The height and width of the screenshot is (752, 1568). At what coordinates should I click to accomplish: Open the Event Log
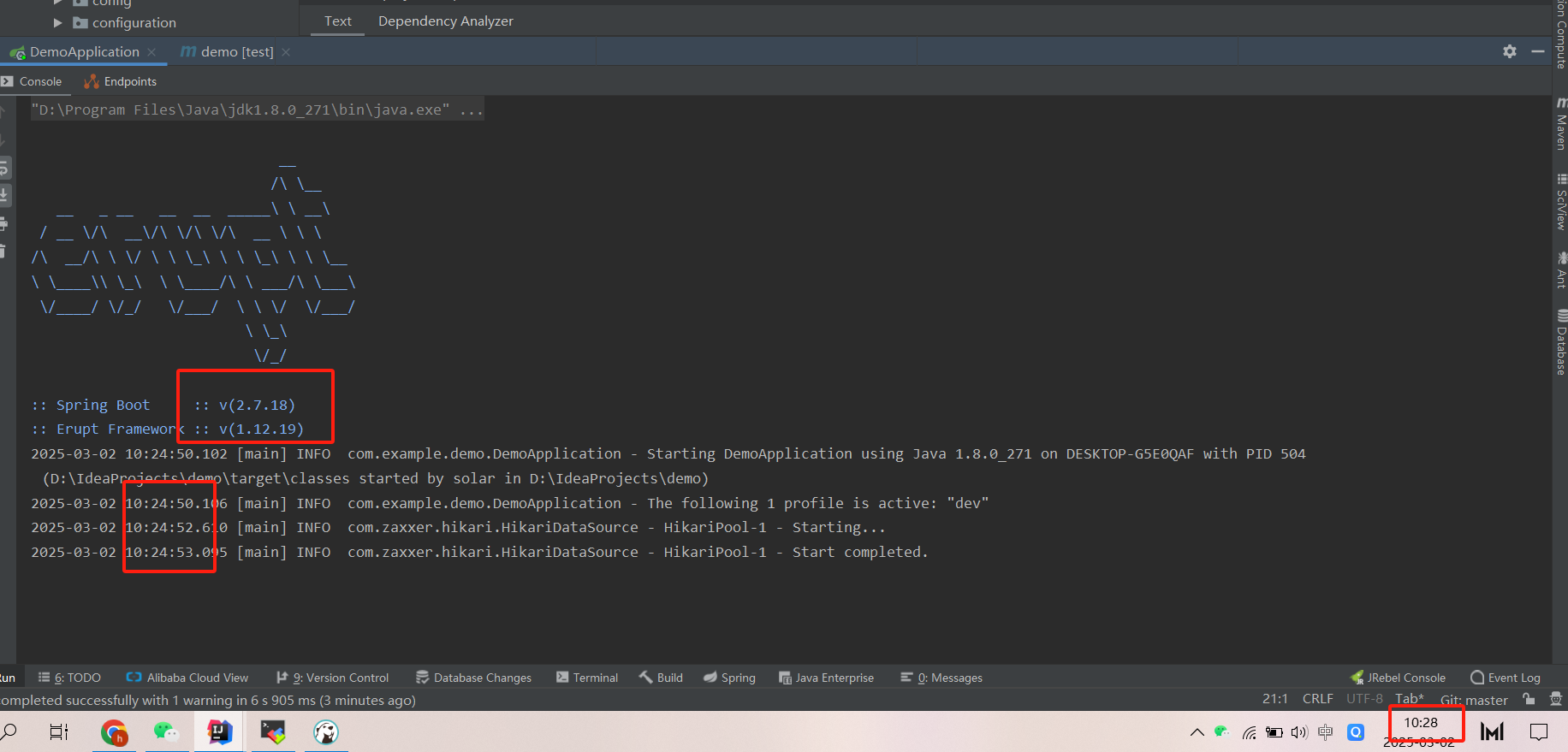[x=1506, y=678]
